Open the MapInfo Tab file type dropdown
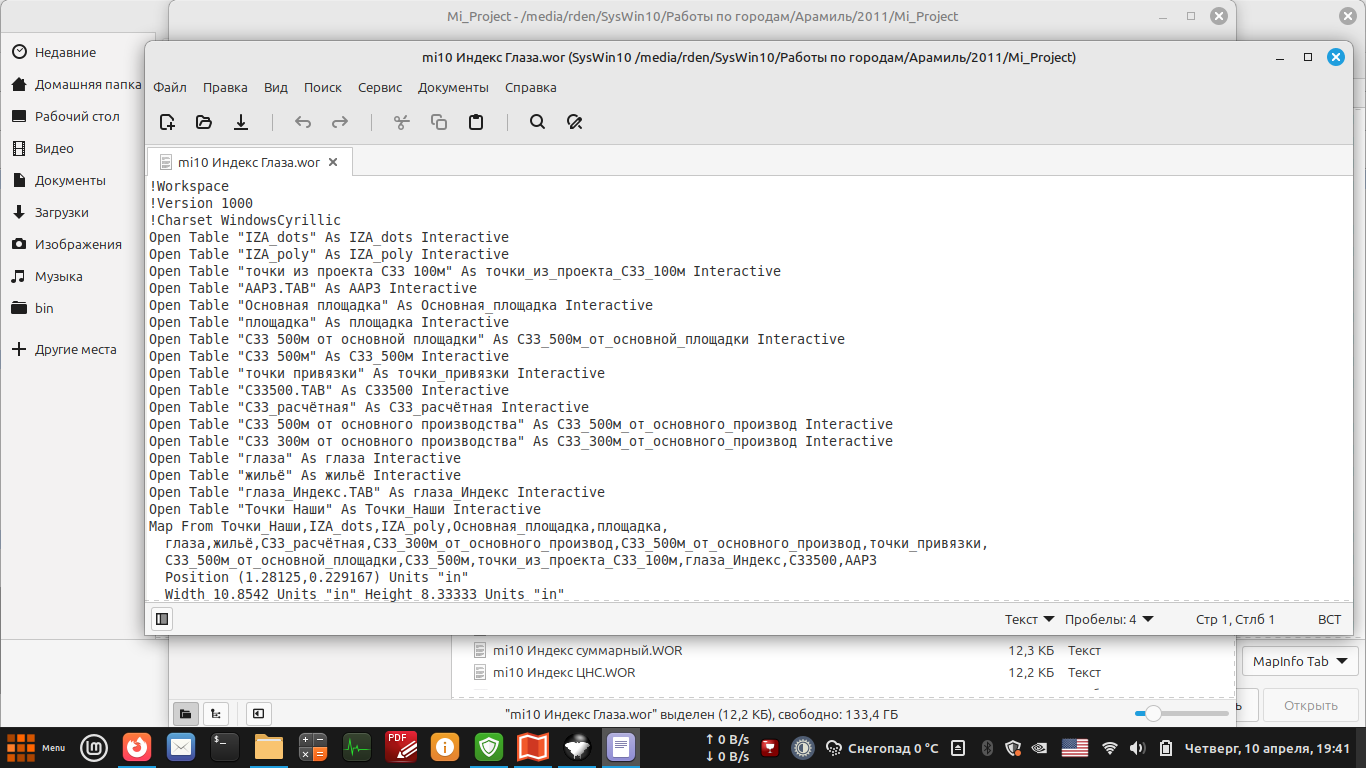Screen dimensions: 1366x768 [x=1300, y=661]
